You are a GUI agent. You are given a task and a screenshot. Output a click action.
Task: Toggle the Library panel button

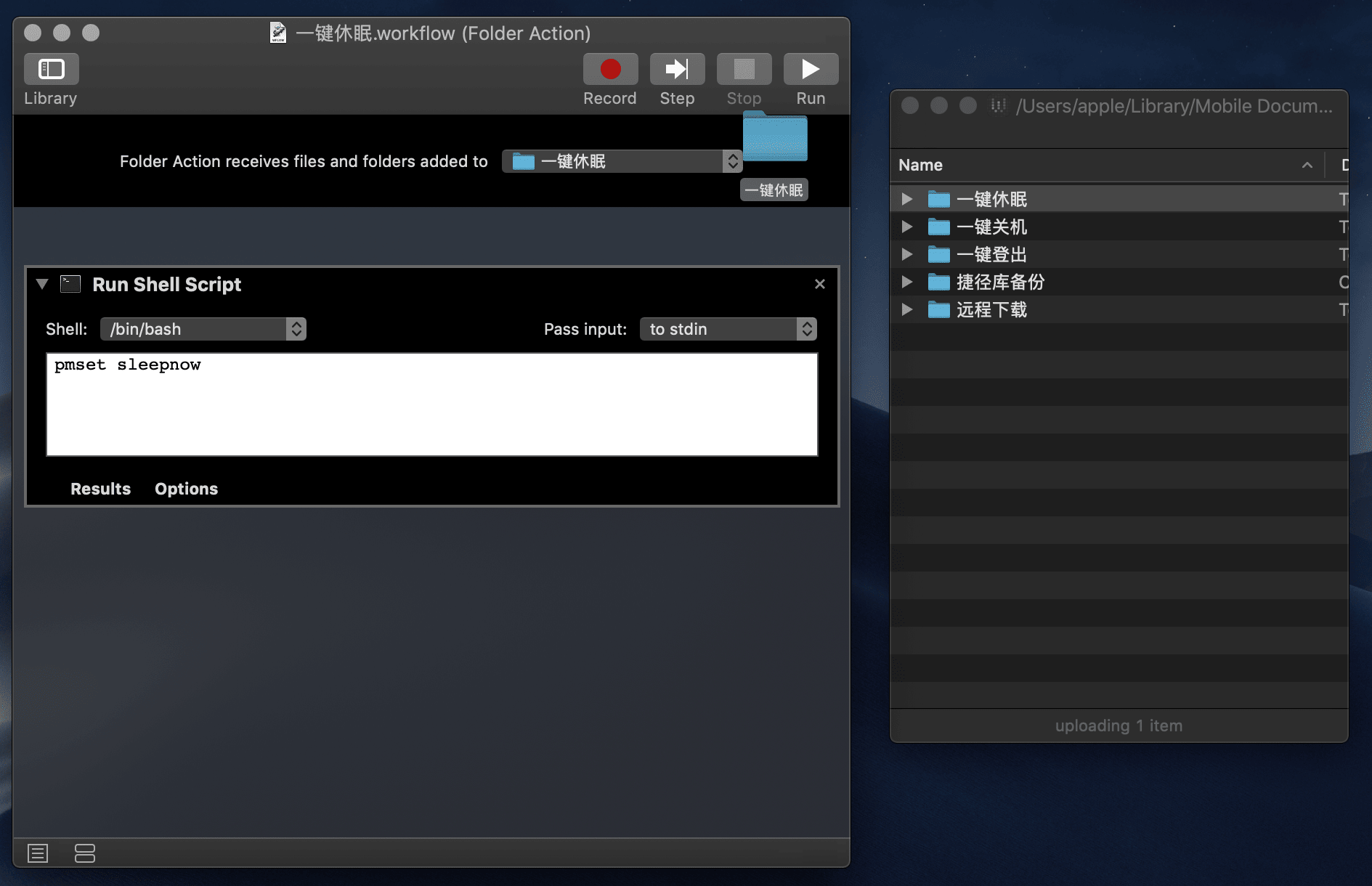pyautogui.click(x=51, y=69)
